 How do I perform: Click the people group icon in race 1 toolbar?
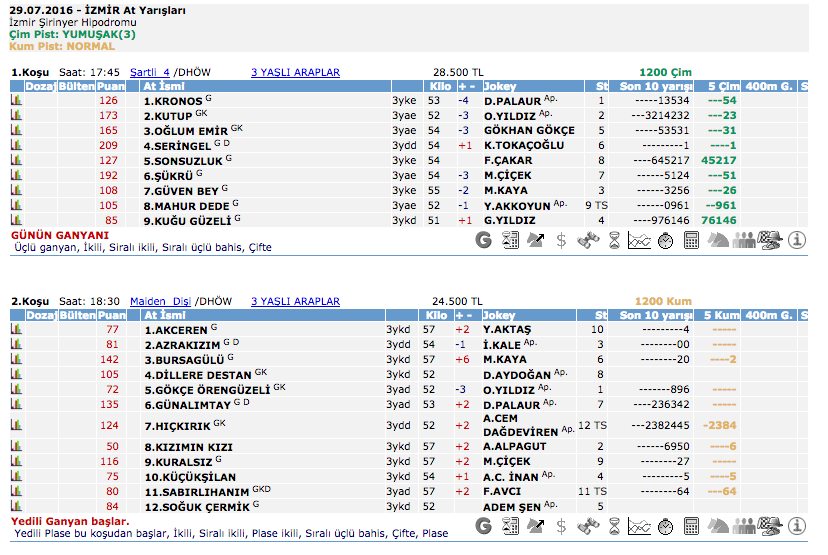[x=745, y=240]
